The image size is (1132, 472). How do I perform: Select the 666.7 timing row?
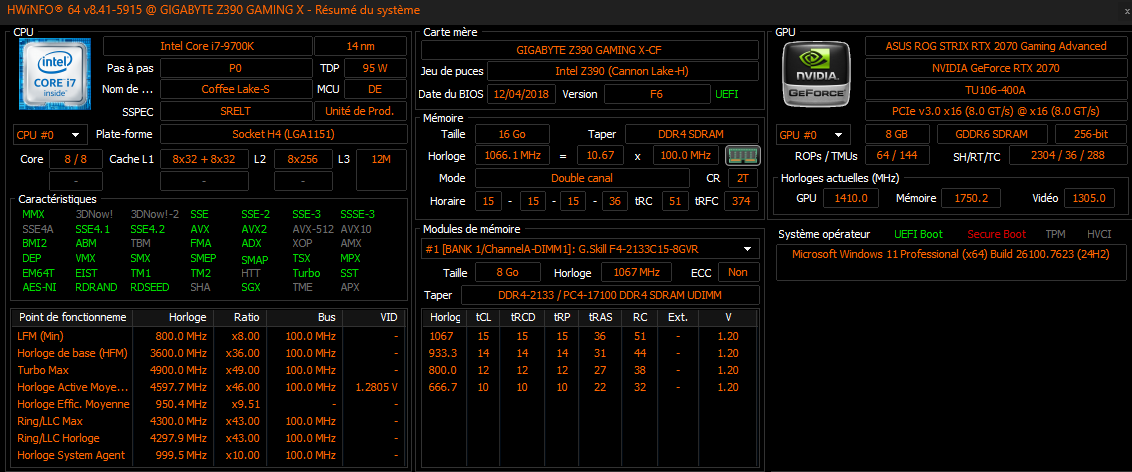[590, 387]
